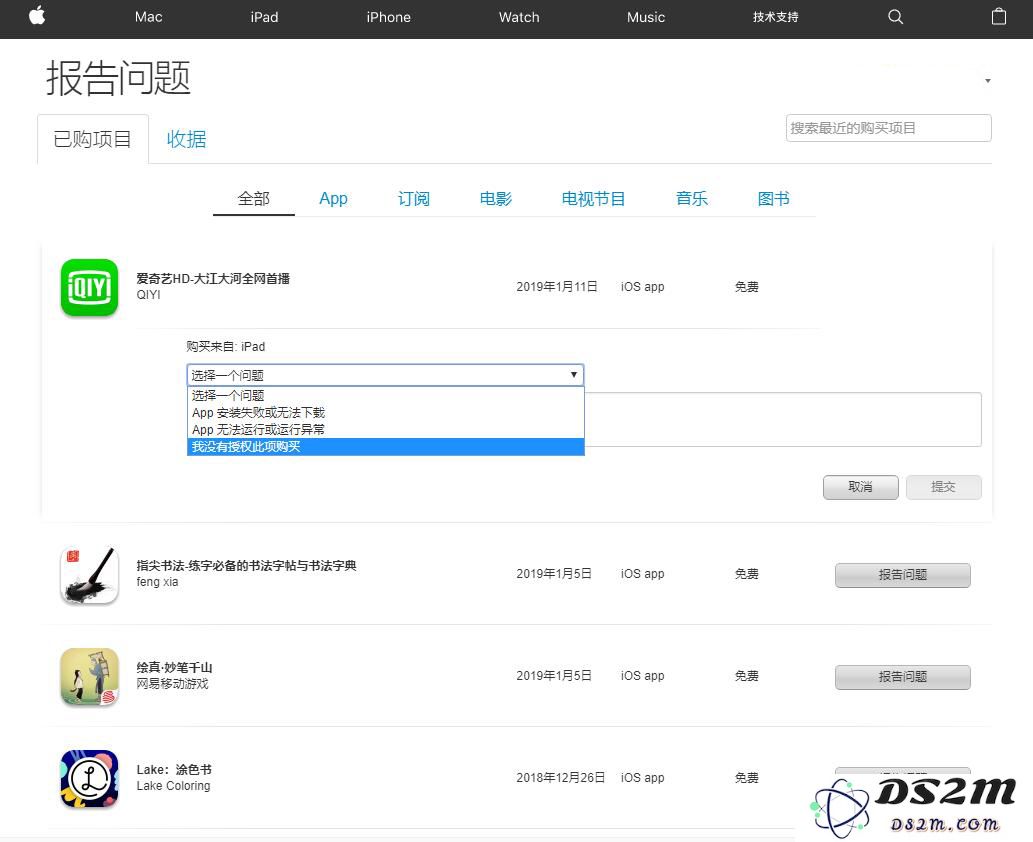Open Watch in top navigation
This screenshot has width=1033, height=842.
[519, 17]
